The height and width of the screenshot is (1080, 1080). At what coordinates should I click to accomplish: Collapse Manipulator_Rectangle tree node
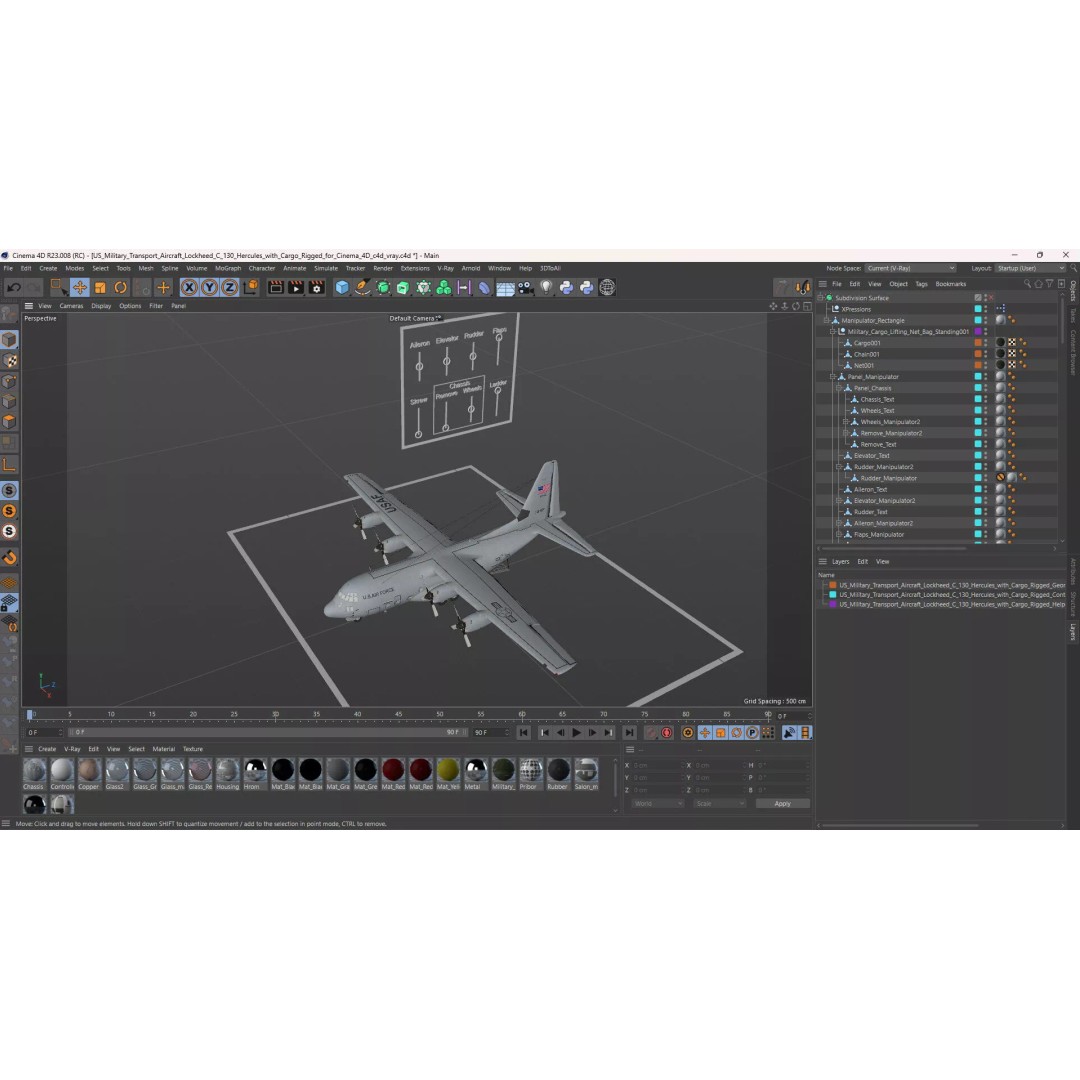(827, 320)
